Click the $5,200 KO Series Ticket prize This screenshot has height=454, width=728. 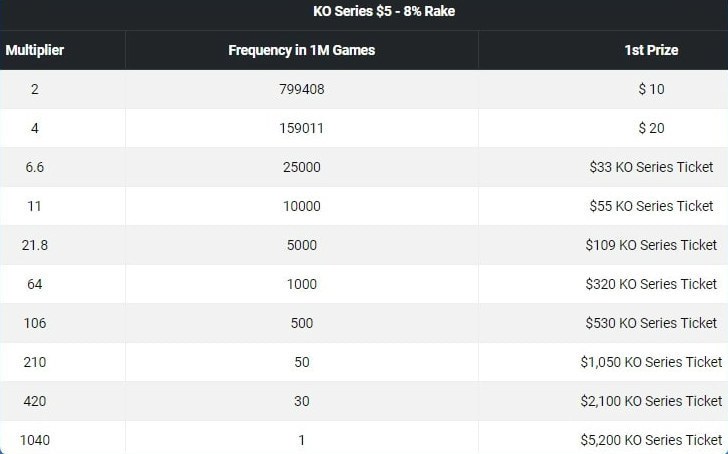click(651, 440)
